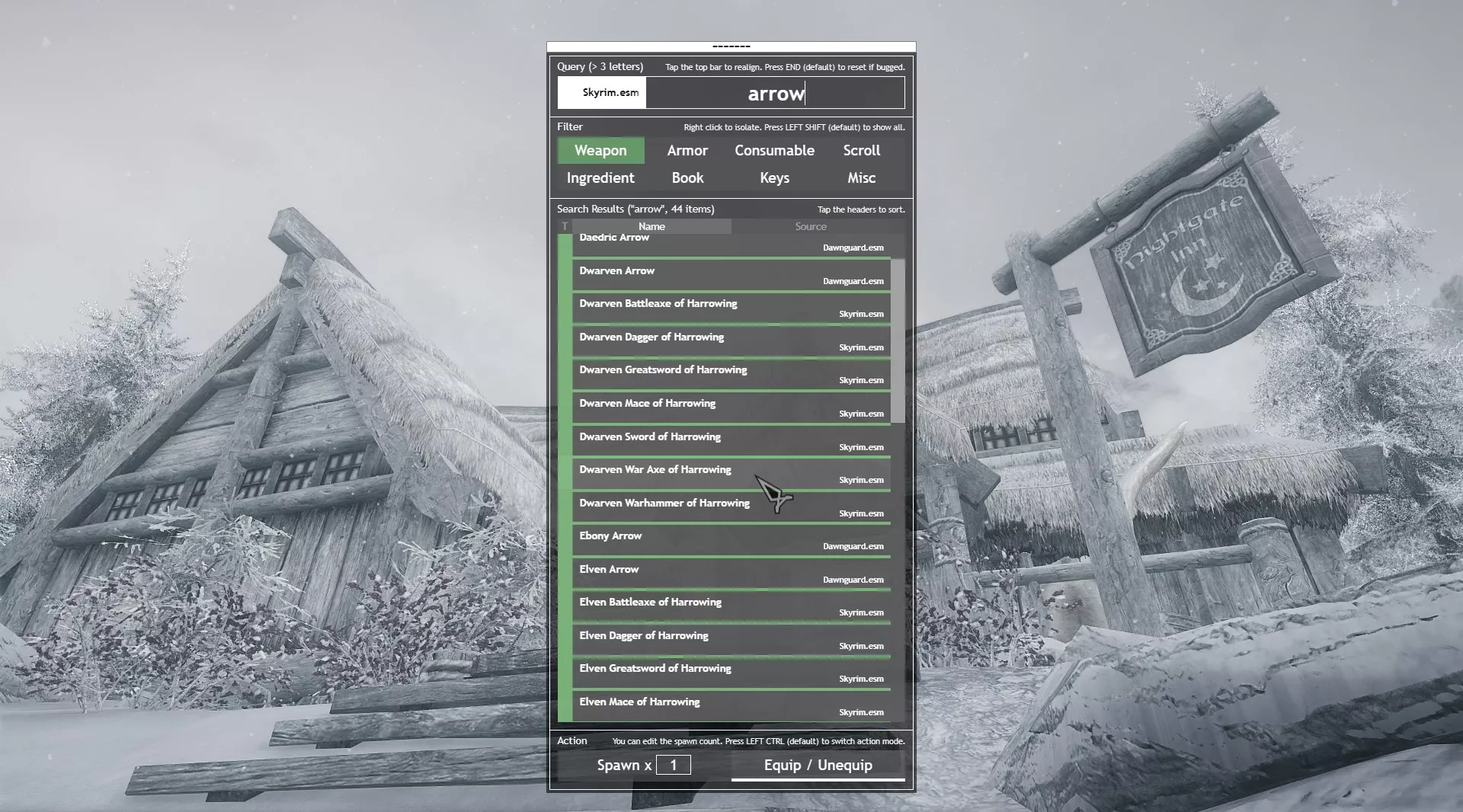Select Dwarven Greatsword of Harrowing
The image size is (1463, 812).
731,375
